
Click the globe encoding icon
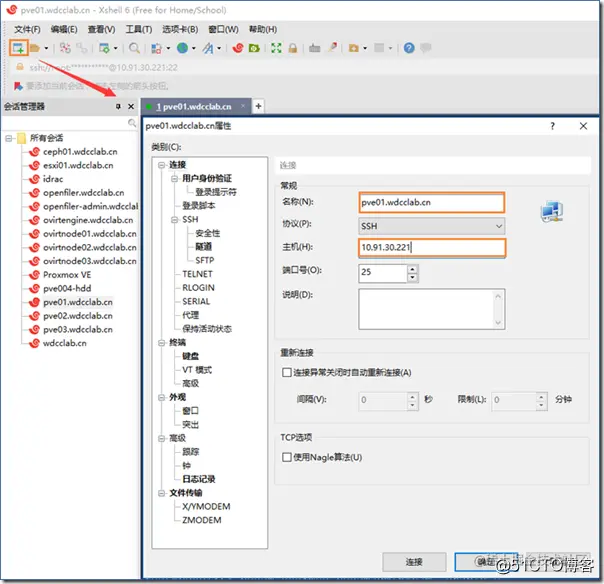(x=182, y=48)
